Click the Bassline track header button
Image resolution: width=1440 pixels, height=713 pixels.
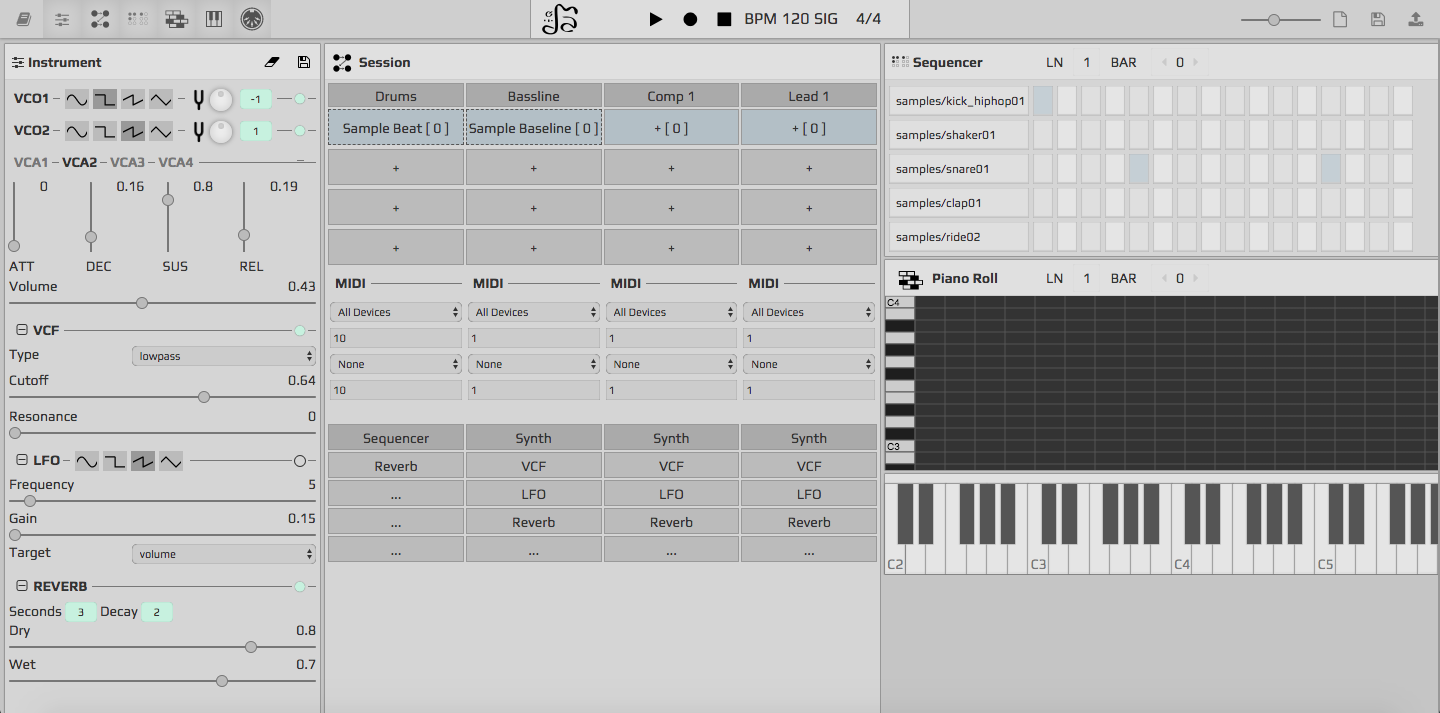coord(533,96)
